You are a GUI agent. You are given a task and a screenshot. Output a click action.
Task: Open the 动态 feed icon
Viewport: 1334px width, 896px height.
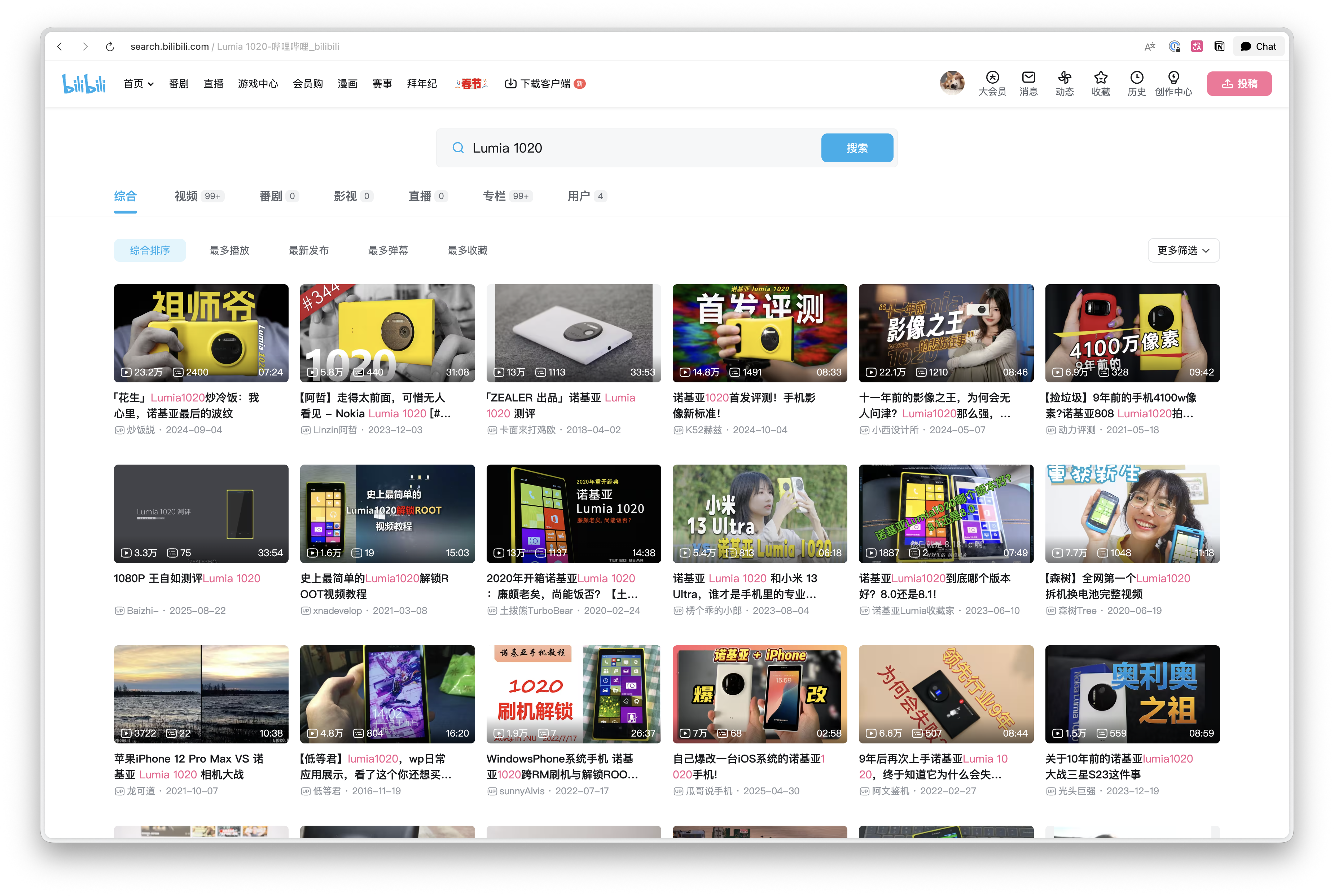tap(1064, 78)
